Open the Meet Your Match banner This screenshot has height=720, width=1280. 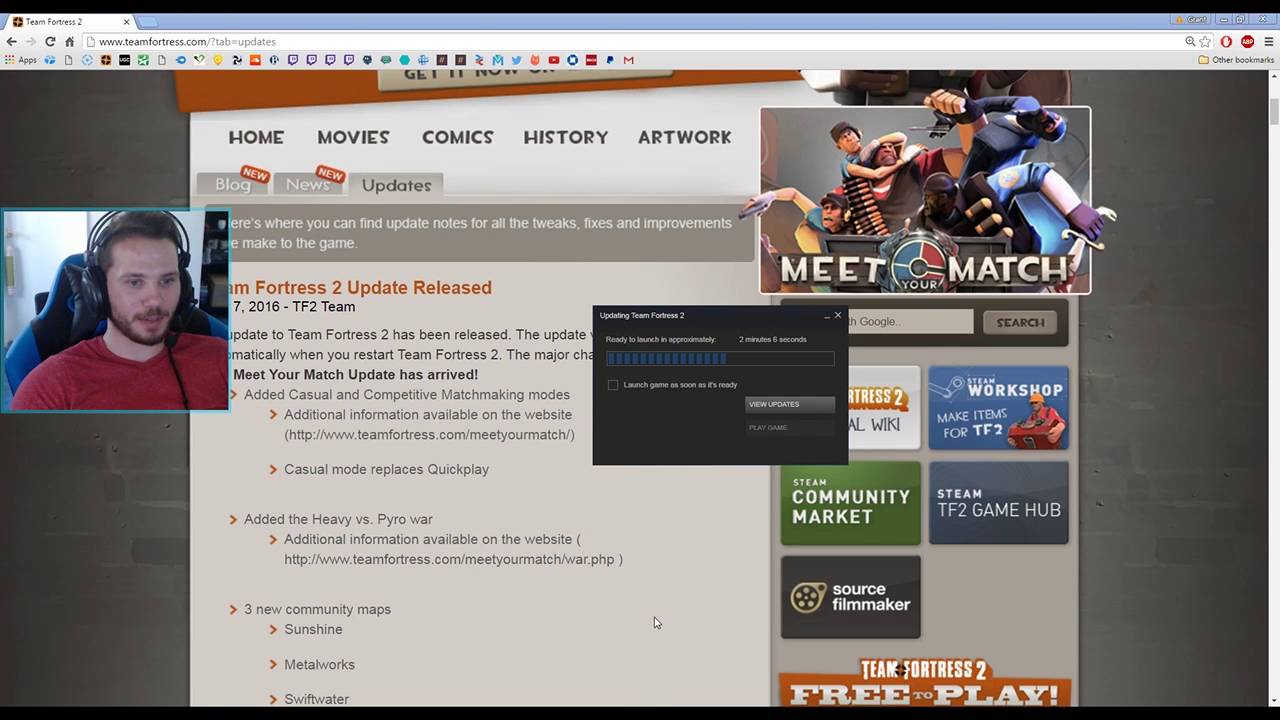(925, 200)
